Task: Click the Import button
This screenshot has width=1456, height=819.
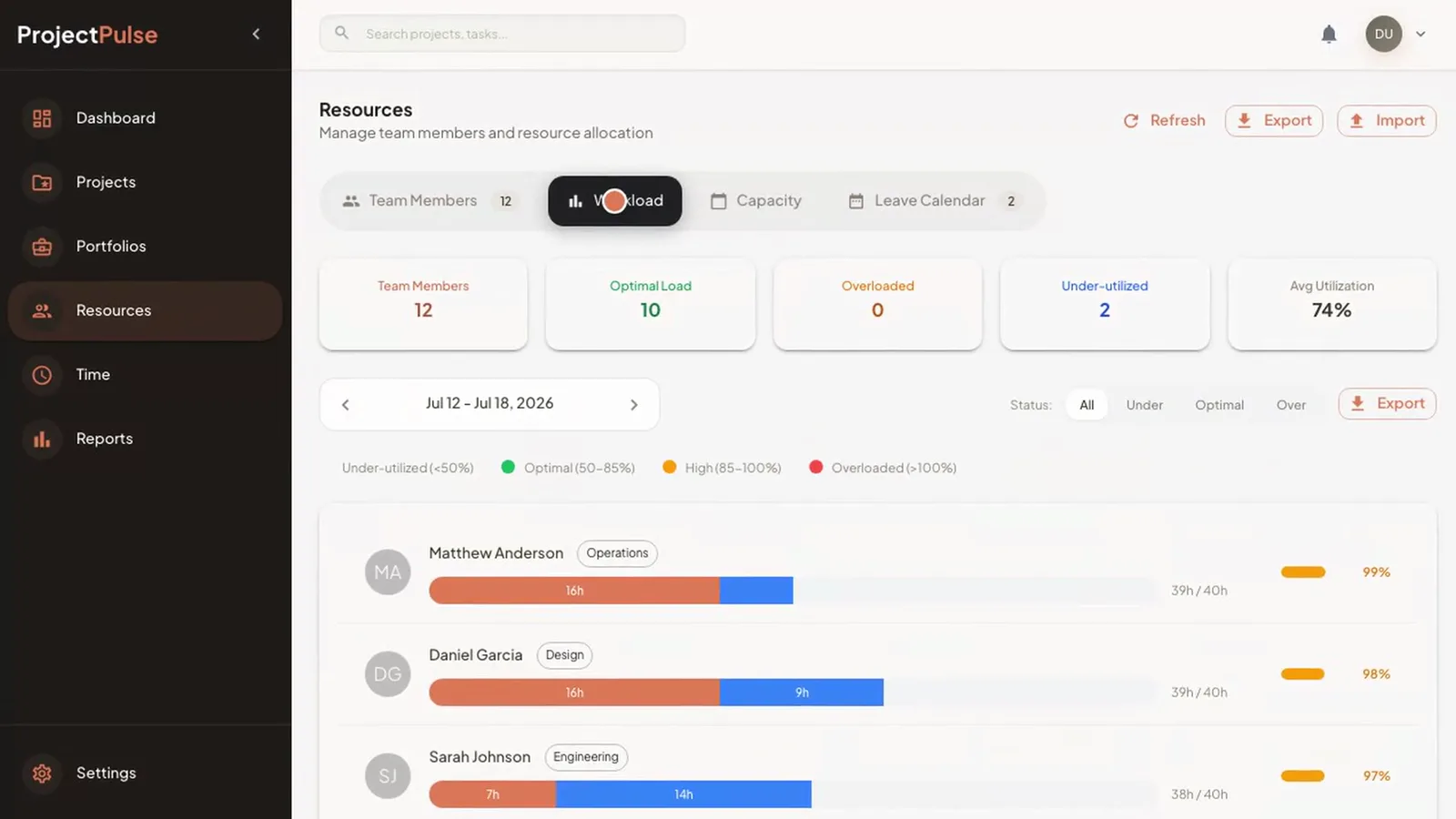Action: click(1387, 120)
